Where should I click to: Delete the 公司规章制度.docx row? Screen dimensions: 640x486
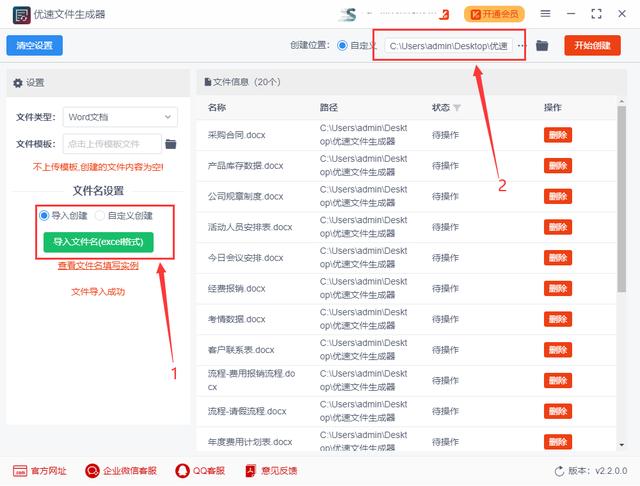(558, 196)
